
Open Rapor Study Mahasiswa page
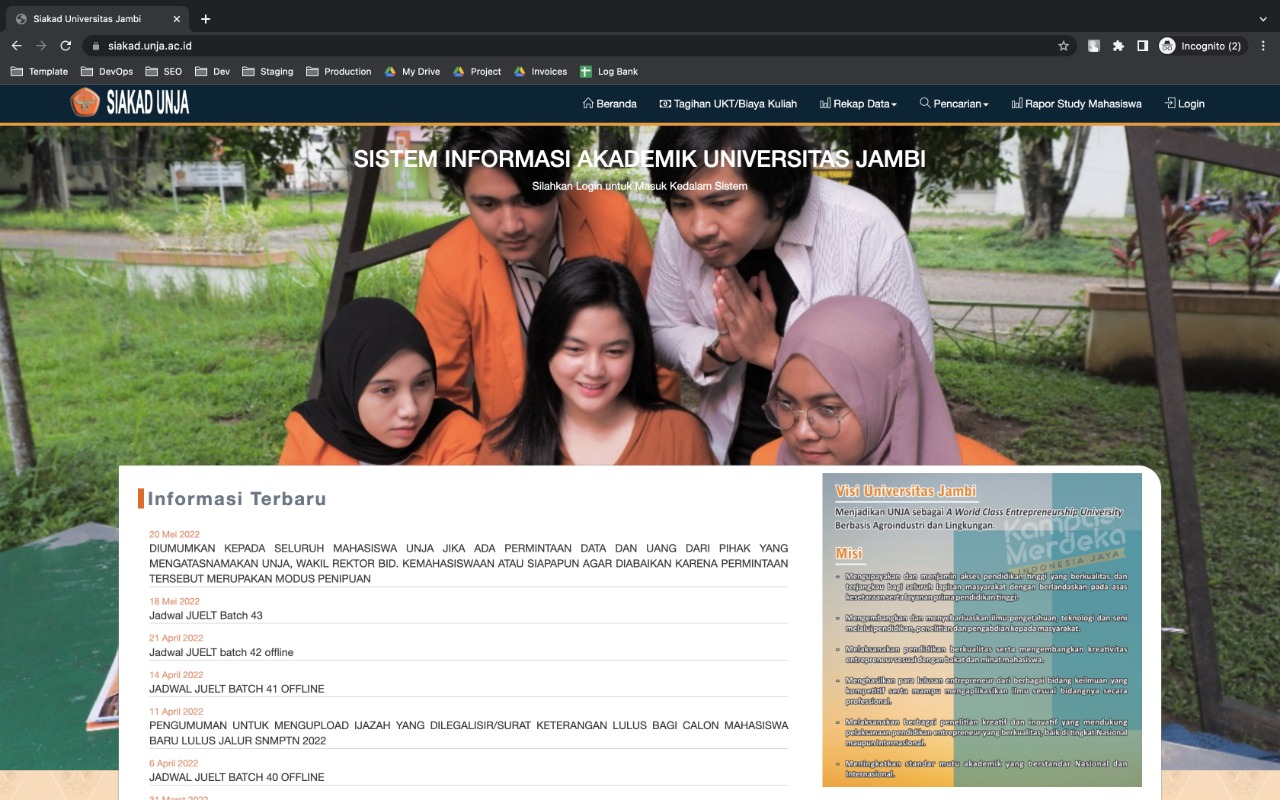point(1076,104)
